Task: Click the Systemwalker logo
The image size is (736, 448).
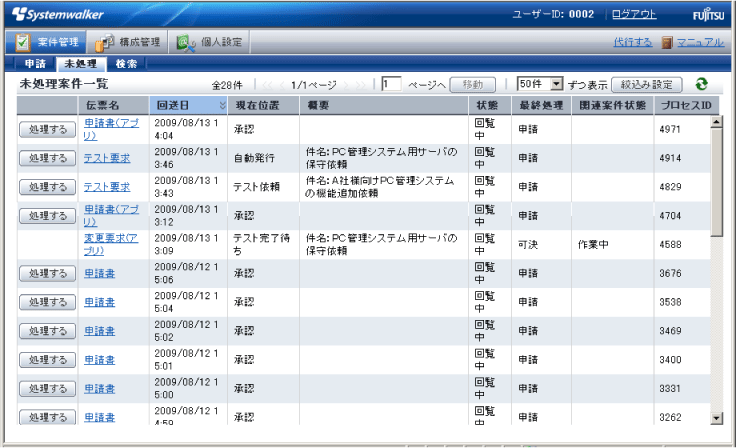Action: (58, 14)
